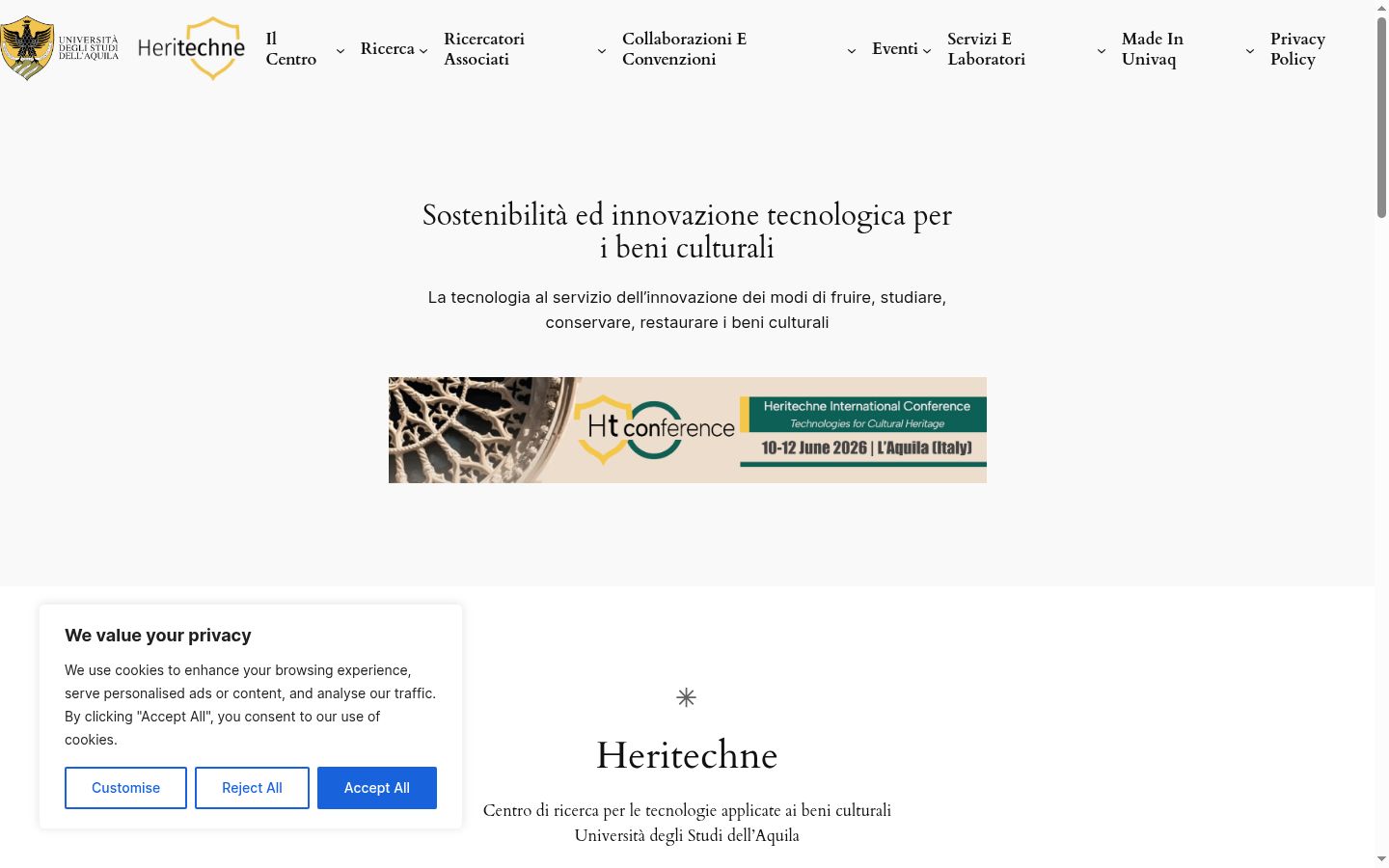Open the Il Centro menu
The width and height of the screenshot is (1389, 868).
[x=291, y=48]
